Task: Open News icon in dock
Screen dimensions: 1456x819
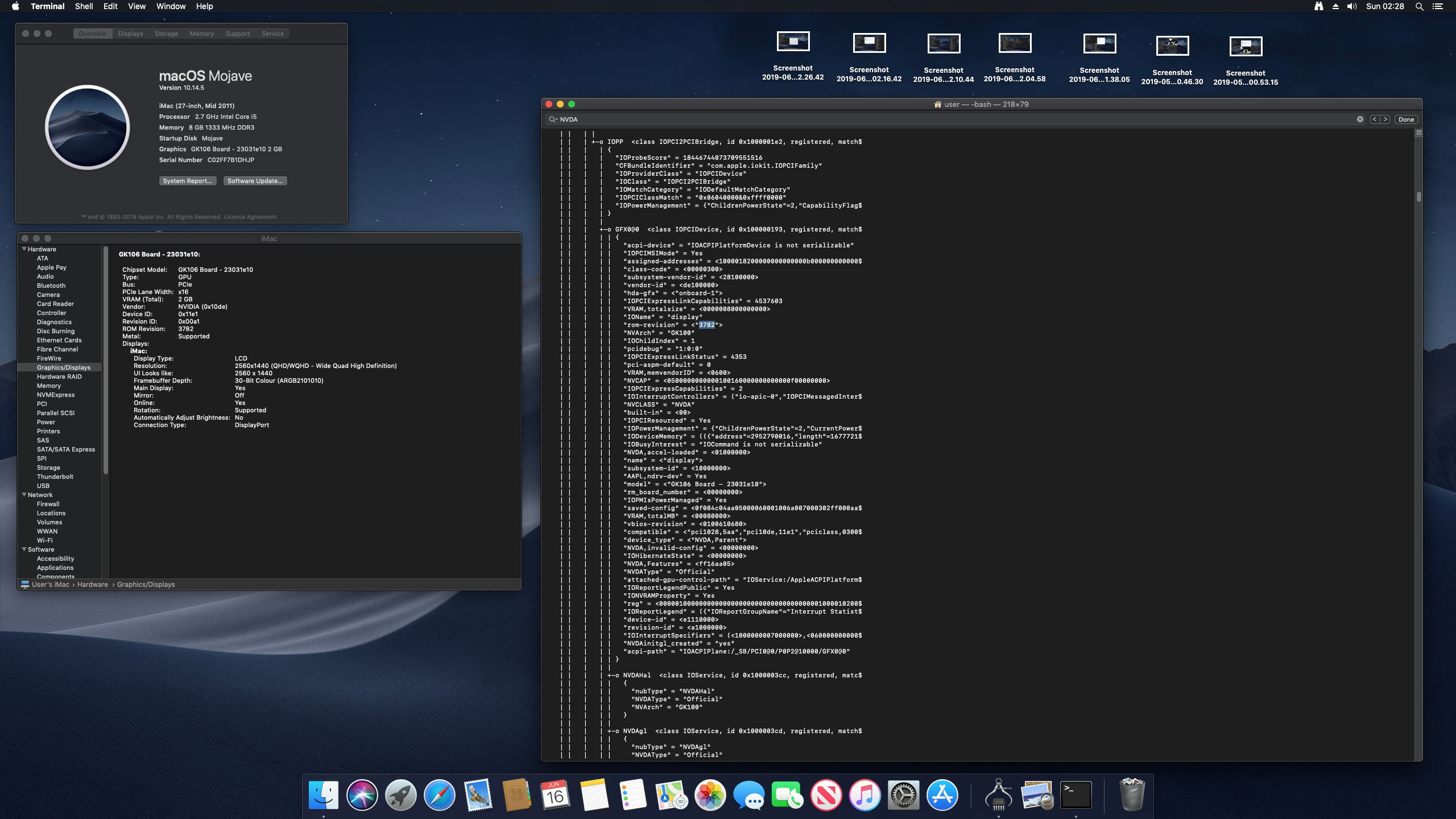Action: 826,795
